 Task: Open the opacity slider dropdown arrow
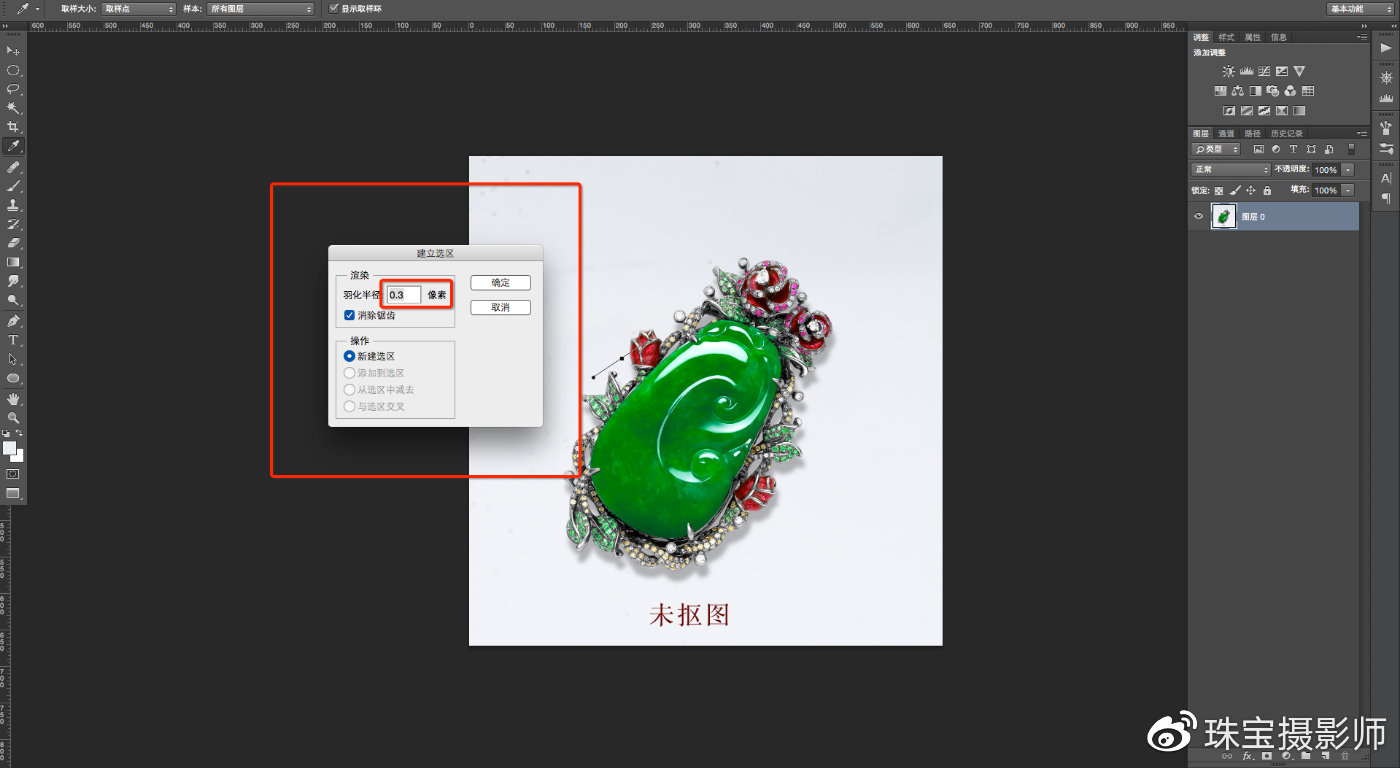tap(1348, 170)
